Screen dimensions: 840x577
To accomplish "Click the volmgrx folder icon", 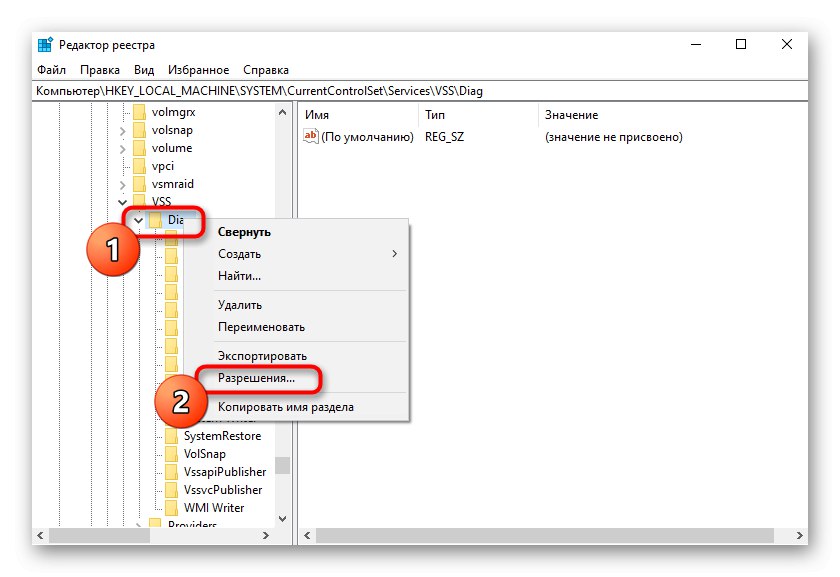I will (x=139, y=112).
